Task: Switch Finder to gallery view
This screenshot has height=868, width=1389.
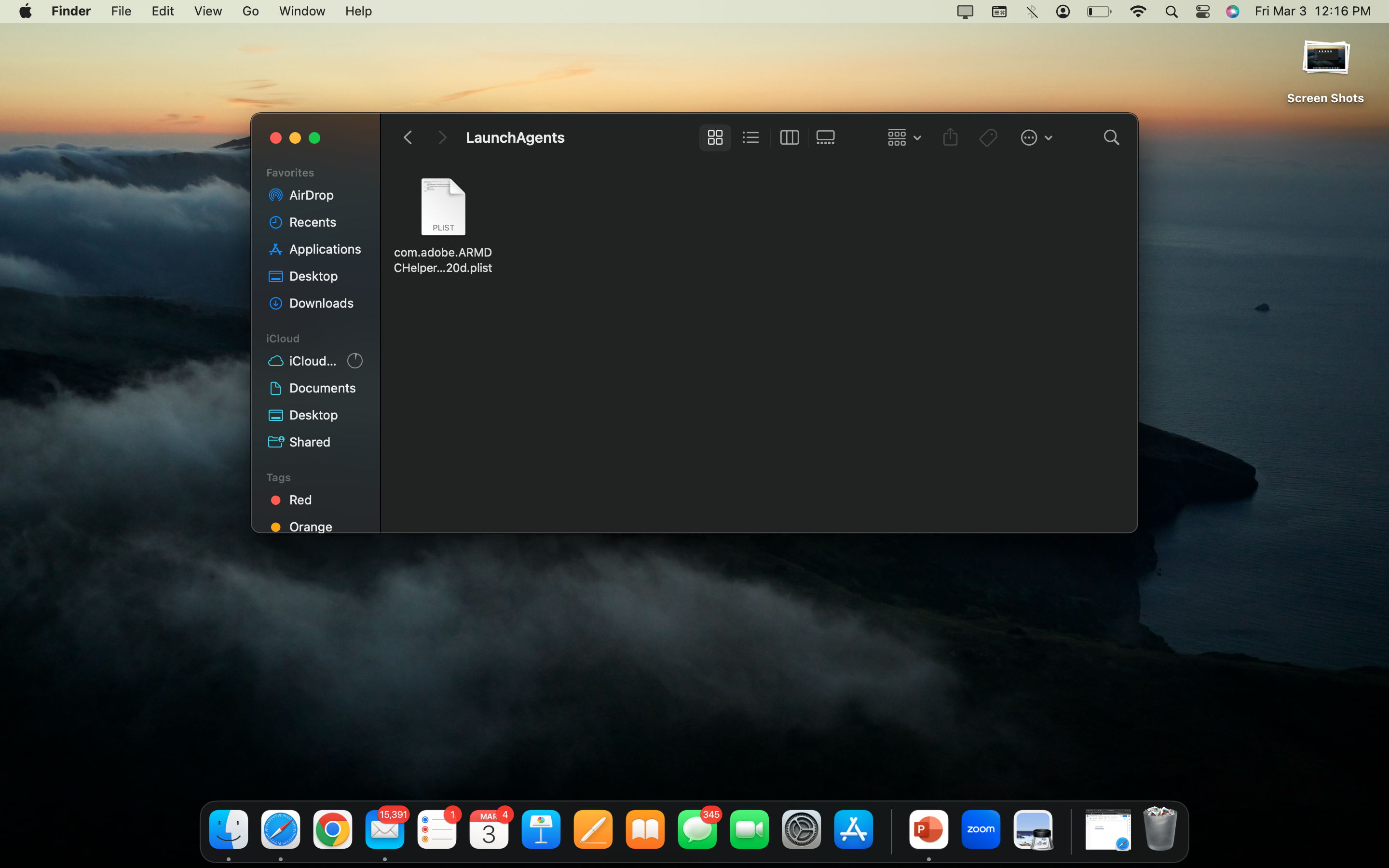Action: point(825,138)
